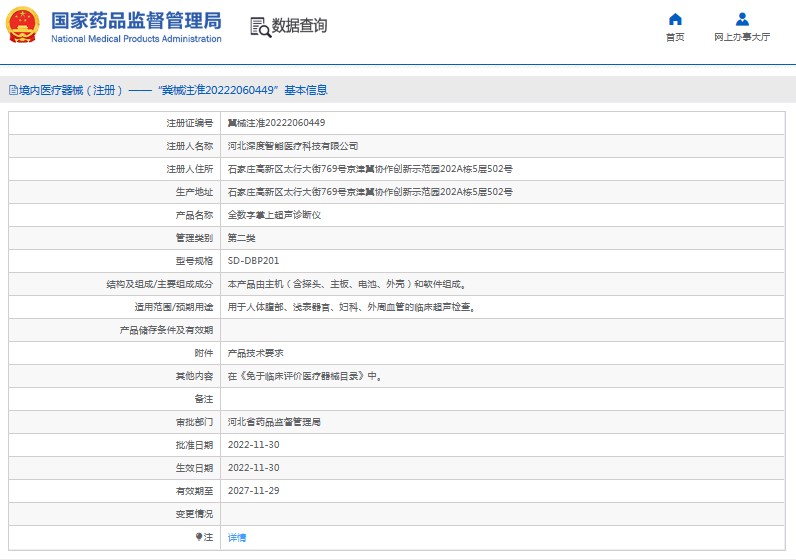
Task: Select 河北深度智能医疗科技有限公司 registrant name
Action: pyautogui.click(x=292, y=146)
